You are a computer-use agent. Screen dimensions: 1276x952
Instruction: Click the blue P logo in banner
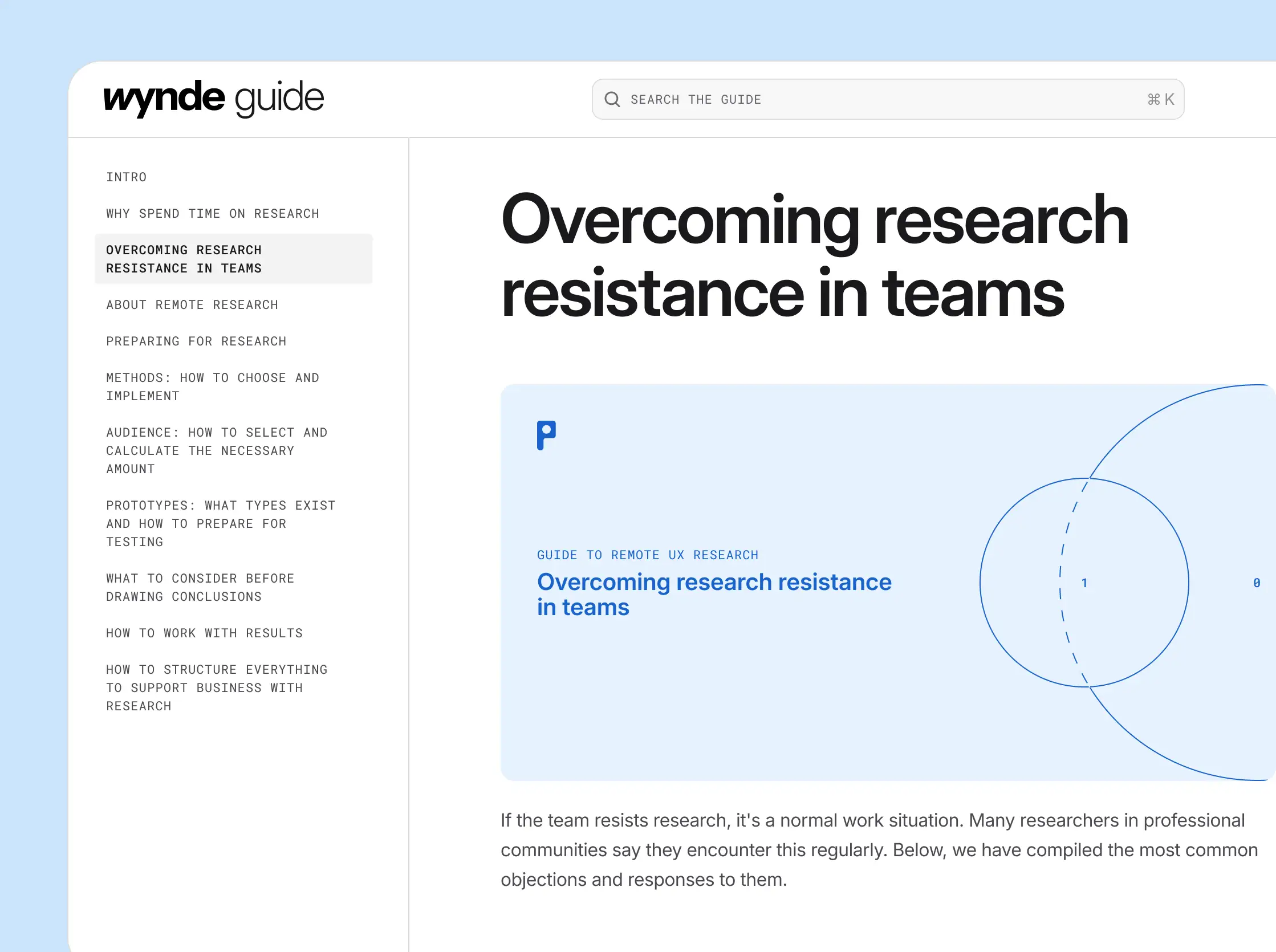point(546,435)
